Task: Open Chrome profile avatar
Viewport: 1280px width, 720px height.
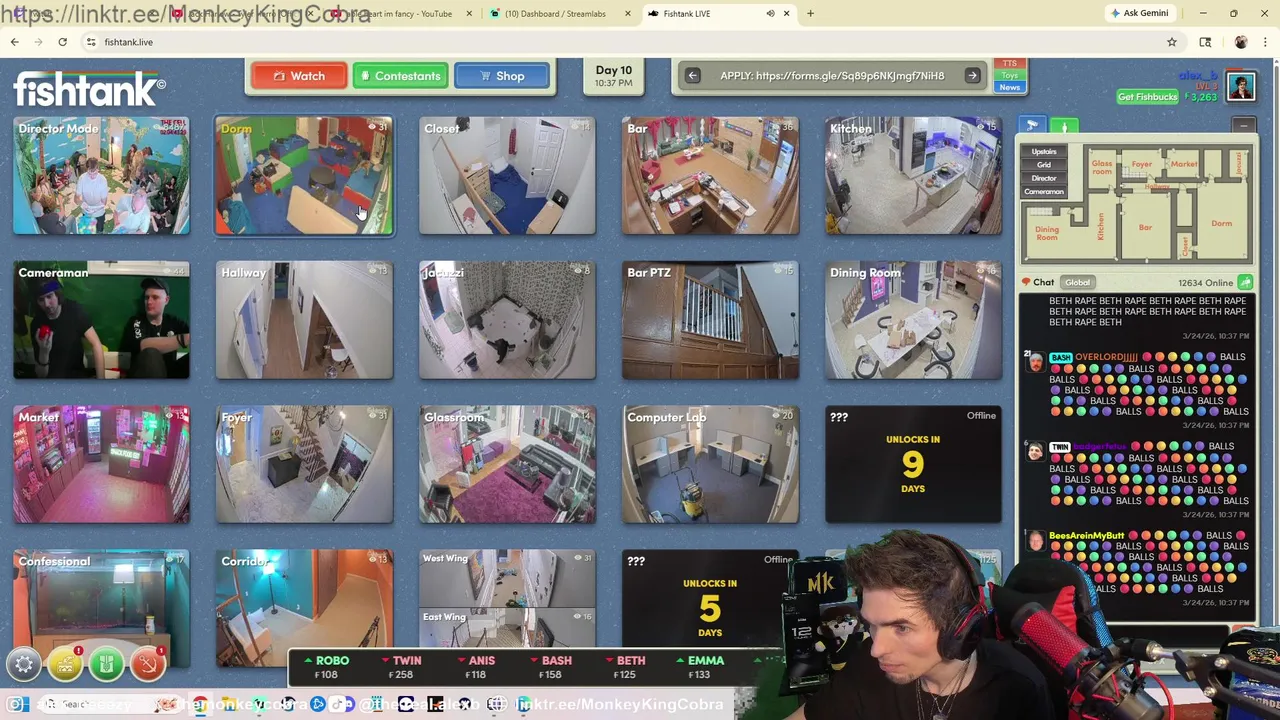Action: coord(1241,42)
